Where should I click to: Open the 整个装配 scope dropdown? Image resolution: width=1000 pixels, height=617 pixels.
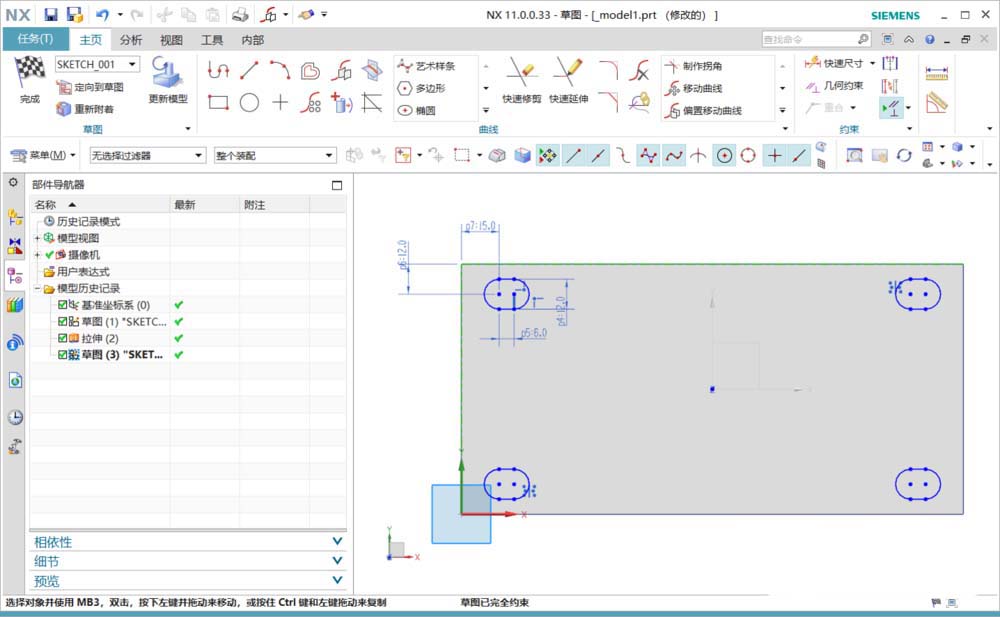click(x=329, y=155)
